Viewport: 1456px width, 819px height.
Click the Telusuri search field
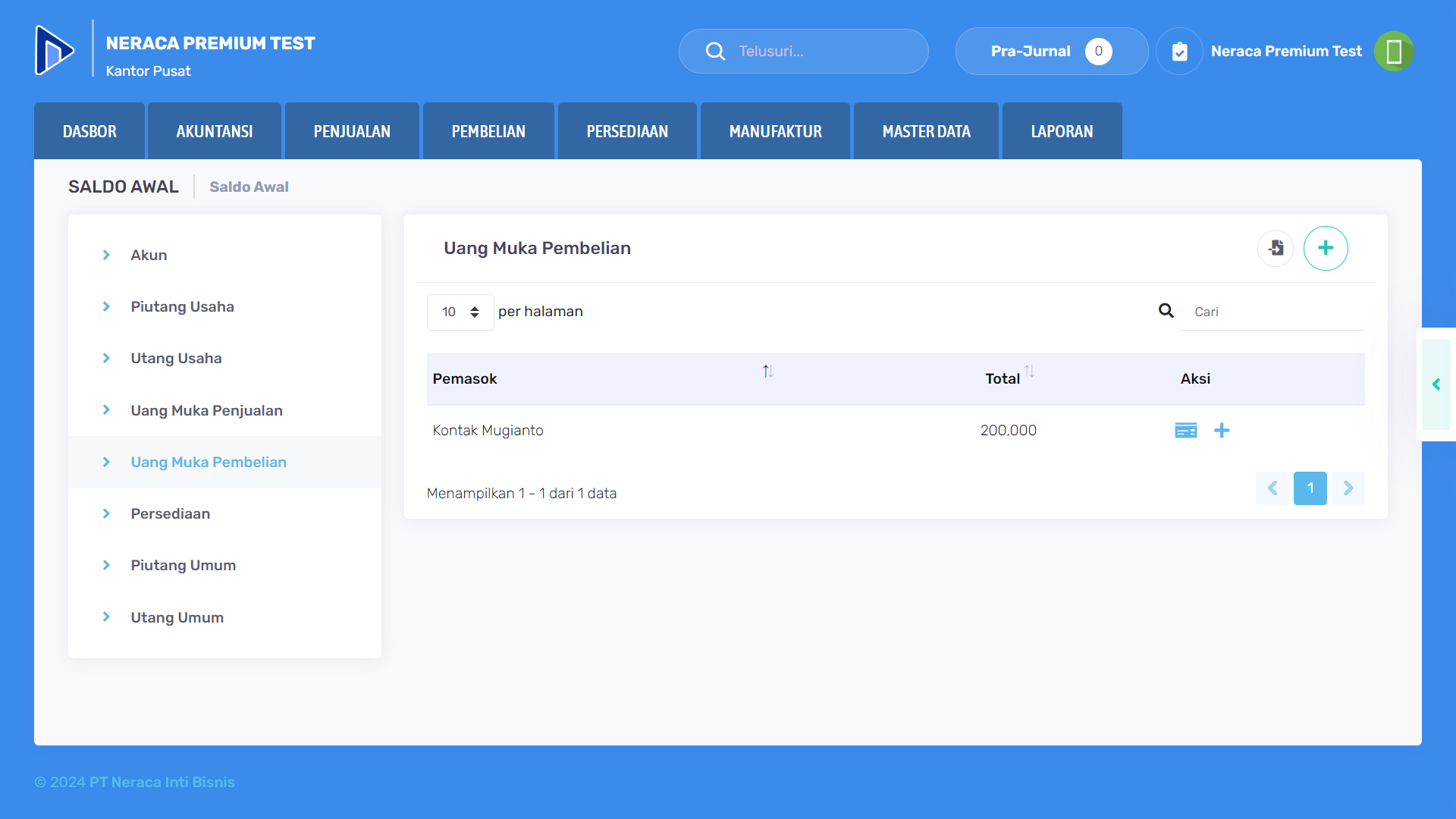804,51
